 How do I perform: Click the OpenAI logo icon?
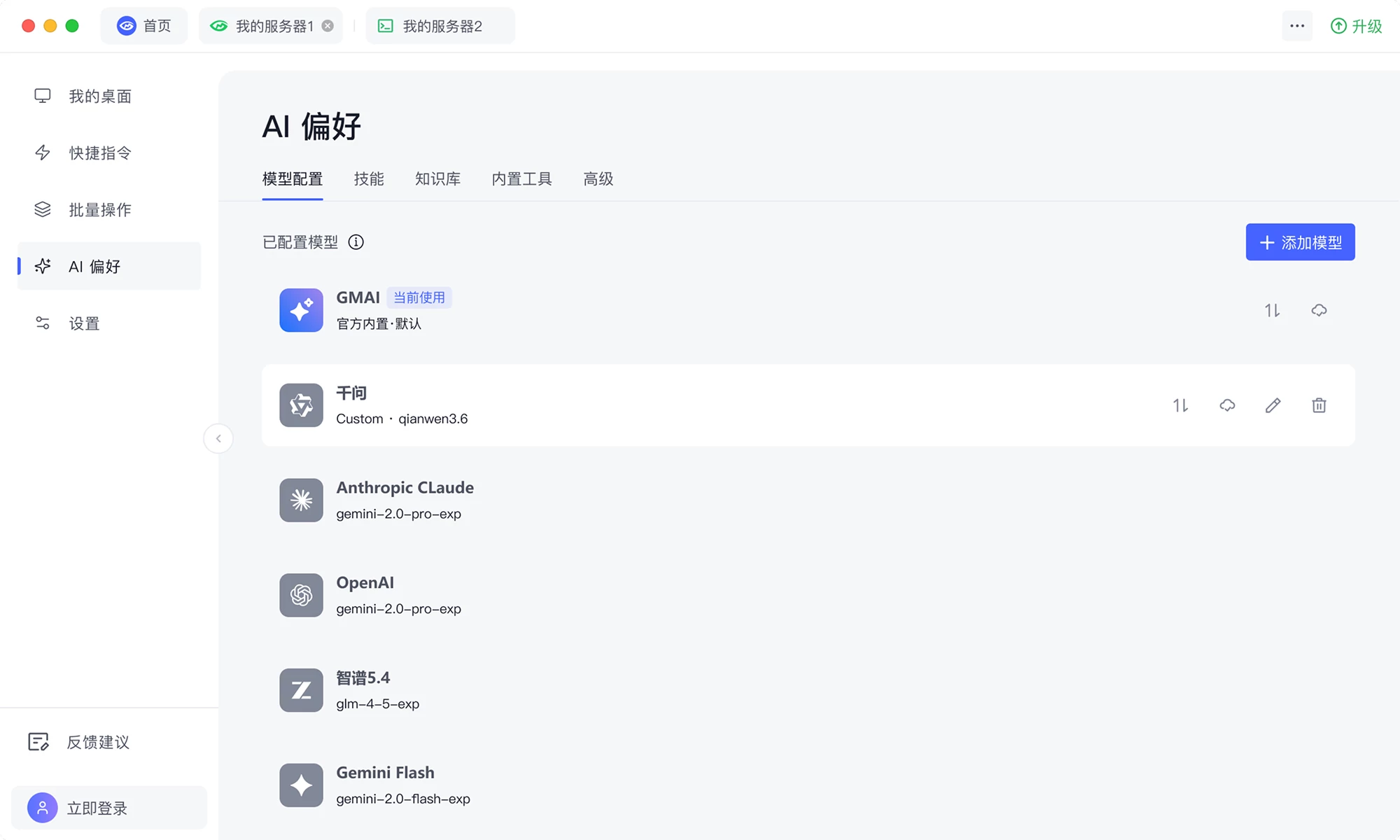tap(301, 595)
